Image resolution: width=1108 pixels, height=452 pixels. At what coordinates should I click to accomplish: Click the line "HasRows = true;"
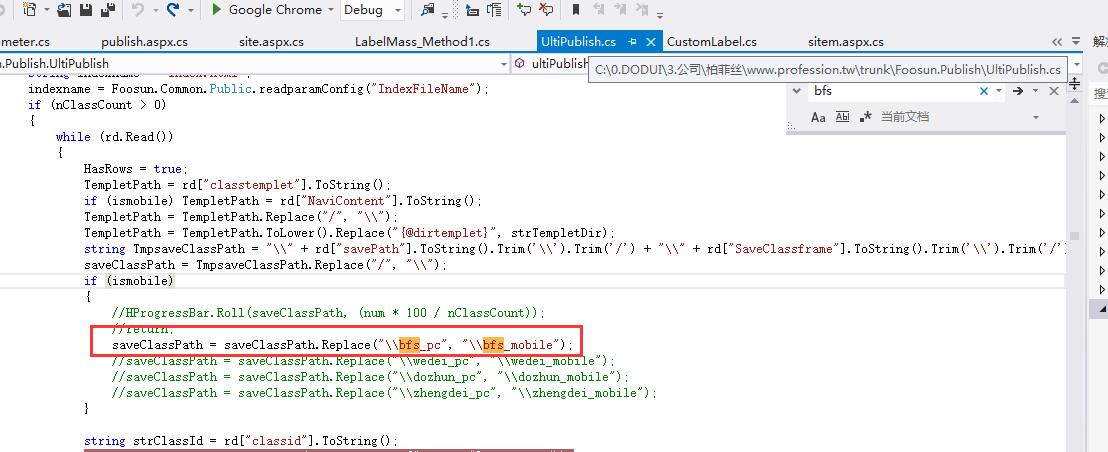pos(136,169)
